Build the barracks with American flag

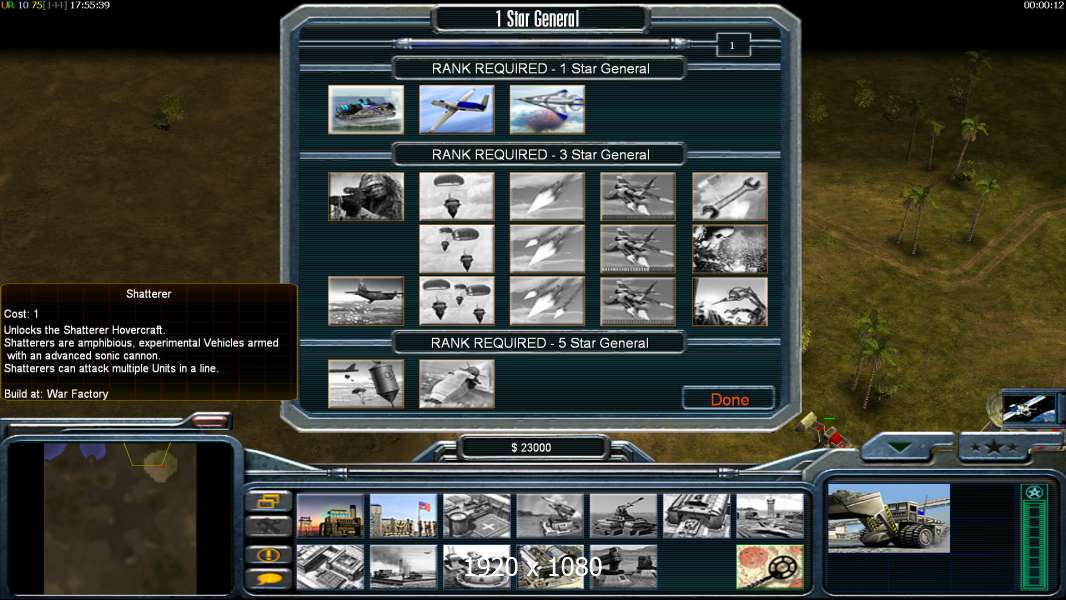[x=404, y=516]
